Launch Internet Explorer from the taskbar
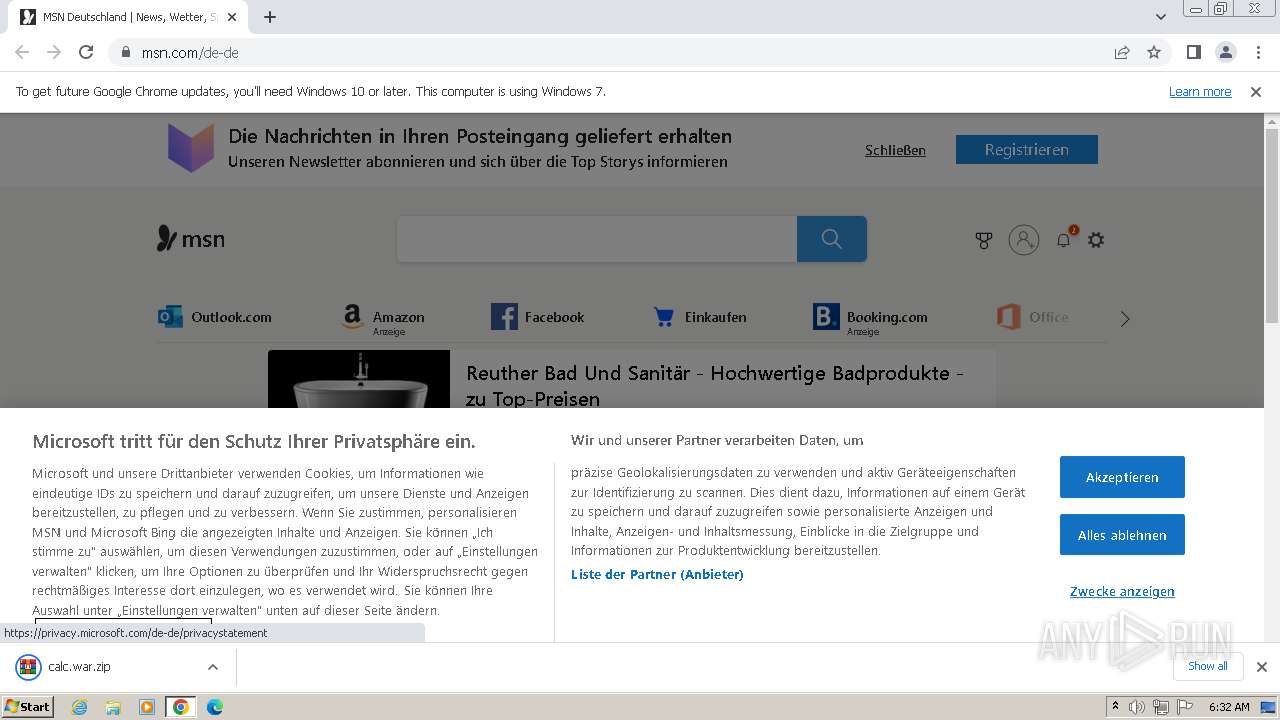Screen dimensions: 1280x720 (x=79, y=707)
